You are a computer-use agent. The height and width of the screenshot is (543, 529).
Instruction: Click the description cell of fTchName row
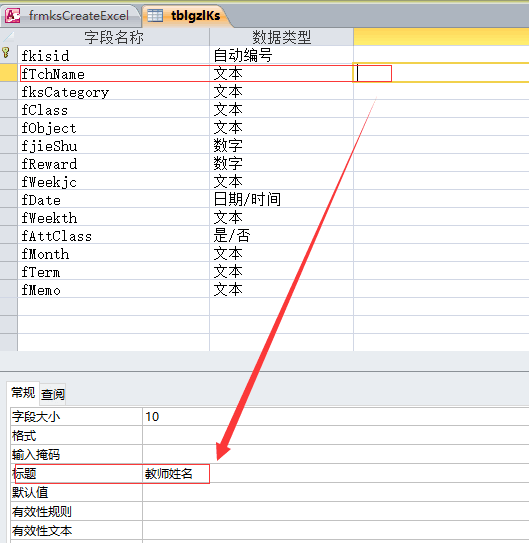441,73
